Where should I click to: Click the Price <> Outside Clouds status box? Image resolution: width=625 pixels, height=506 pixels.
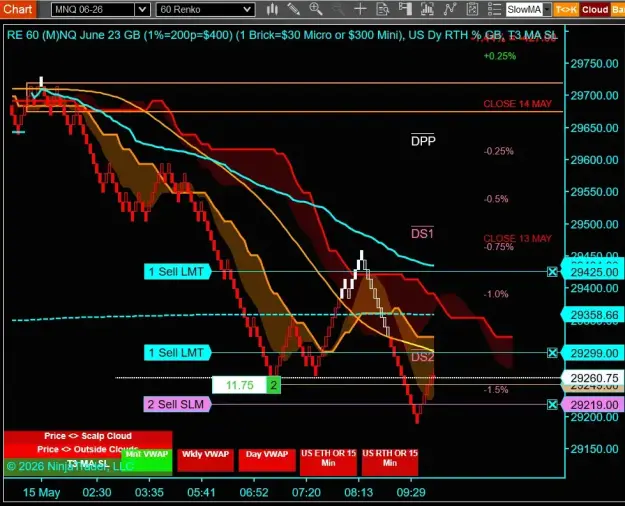(x=88, y=449)
